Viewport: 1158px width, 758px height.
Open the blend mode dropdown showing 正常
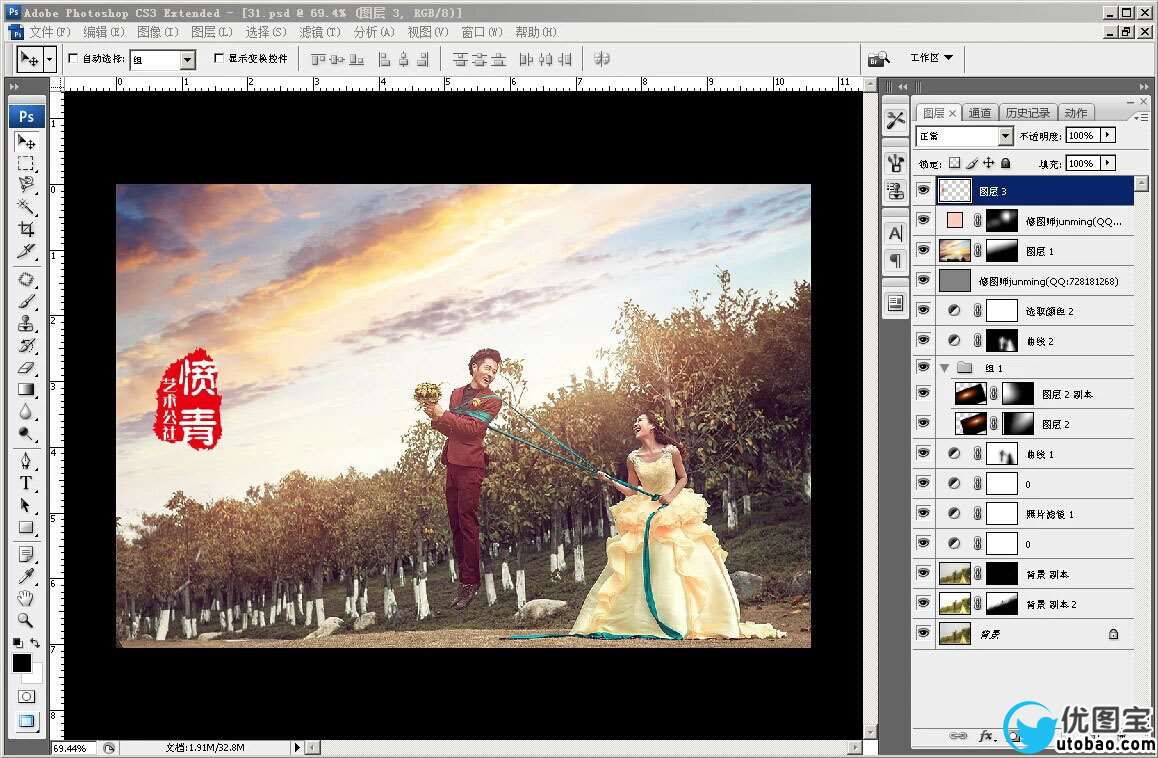coord(1005,136)
